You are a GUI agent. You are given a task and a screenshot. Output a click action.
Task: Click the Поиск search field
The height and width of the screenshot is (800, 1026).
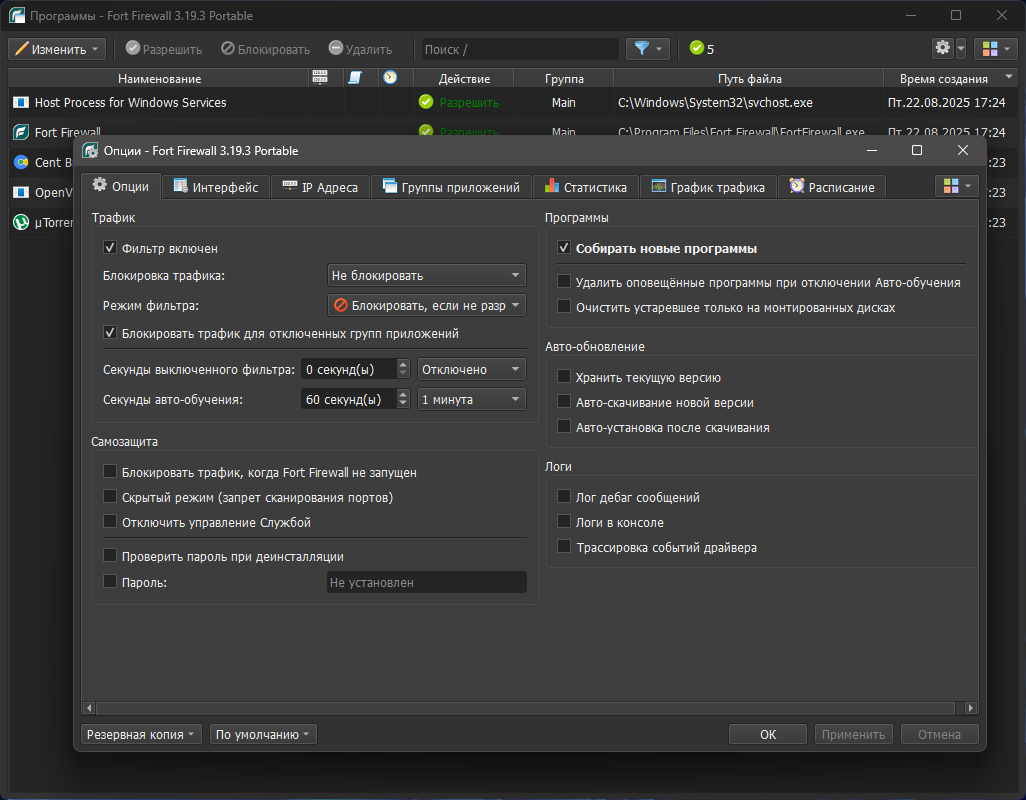tap(520, 49)
